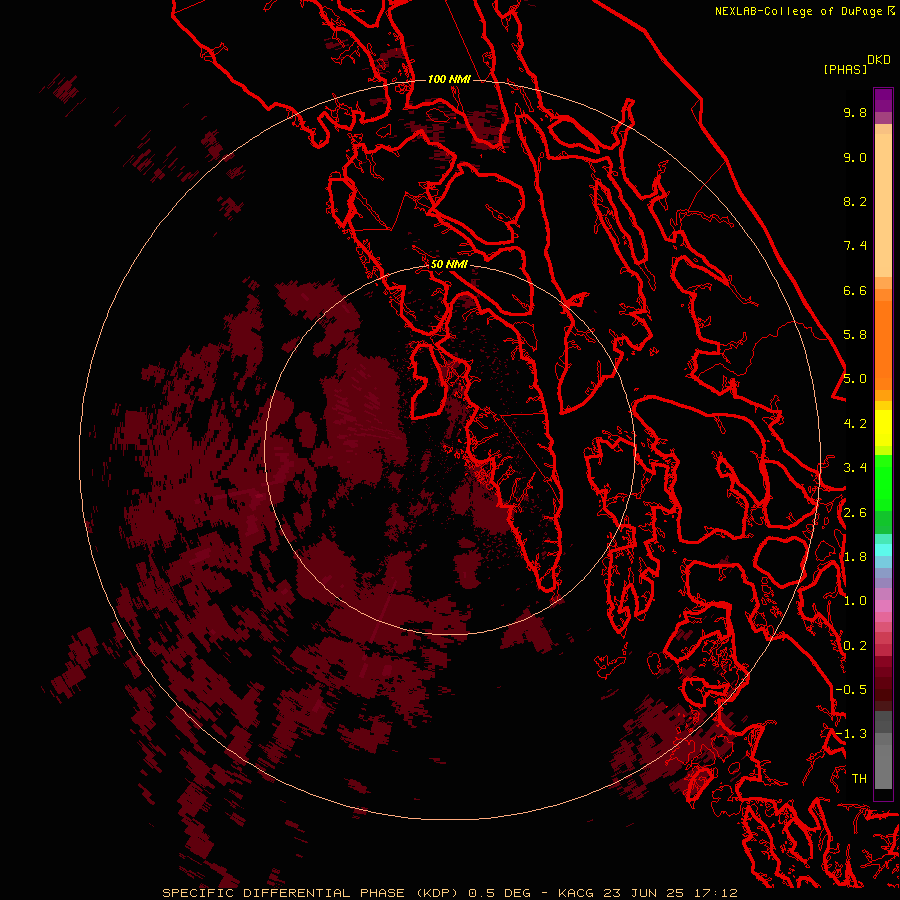Click the bright green band of the color bar
Viewport: 900px width, 900px height.
pyautogui.click(x=883, y=482)
